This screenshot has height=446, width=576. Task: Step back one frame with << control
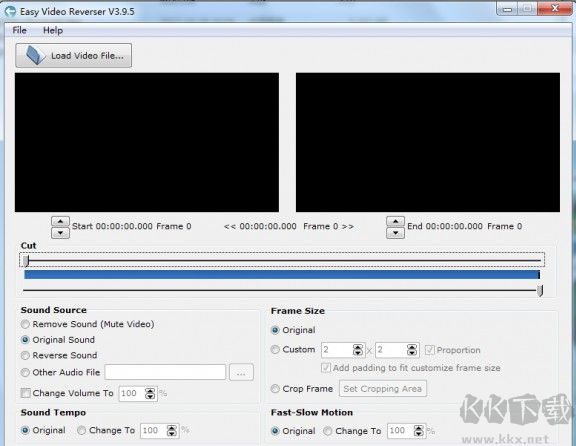coord(230,226)
